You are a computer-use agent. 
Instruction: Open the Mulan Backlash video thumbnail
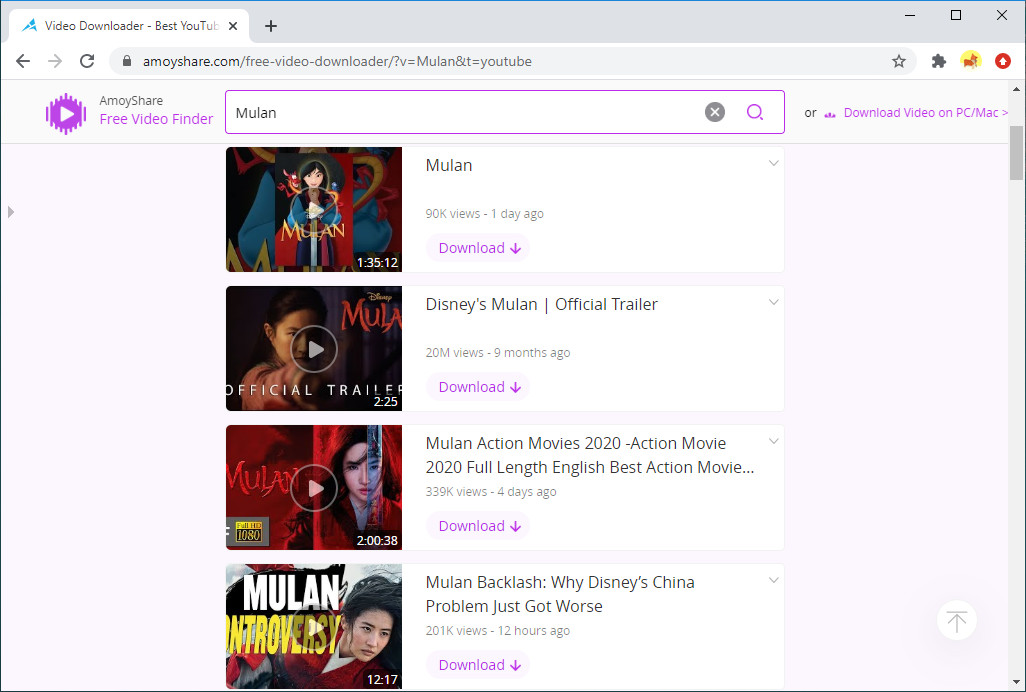coord(314,627)
